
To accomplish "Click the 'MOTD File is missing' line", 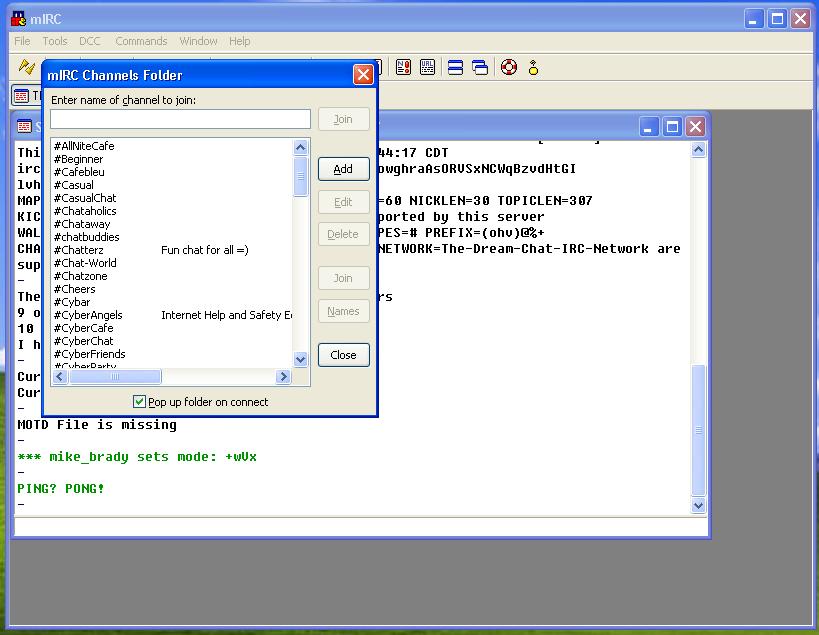I will 97,425.
